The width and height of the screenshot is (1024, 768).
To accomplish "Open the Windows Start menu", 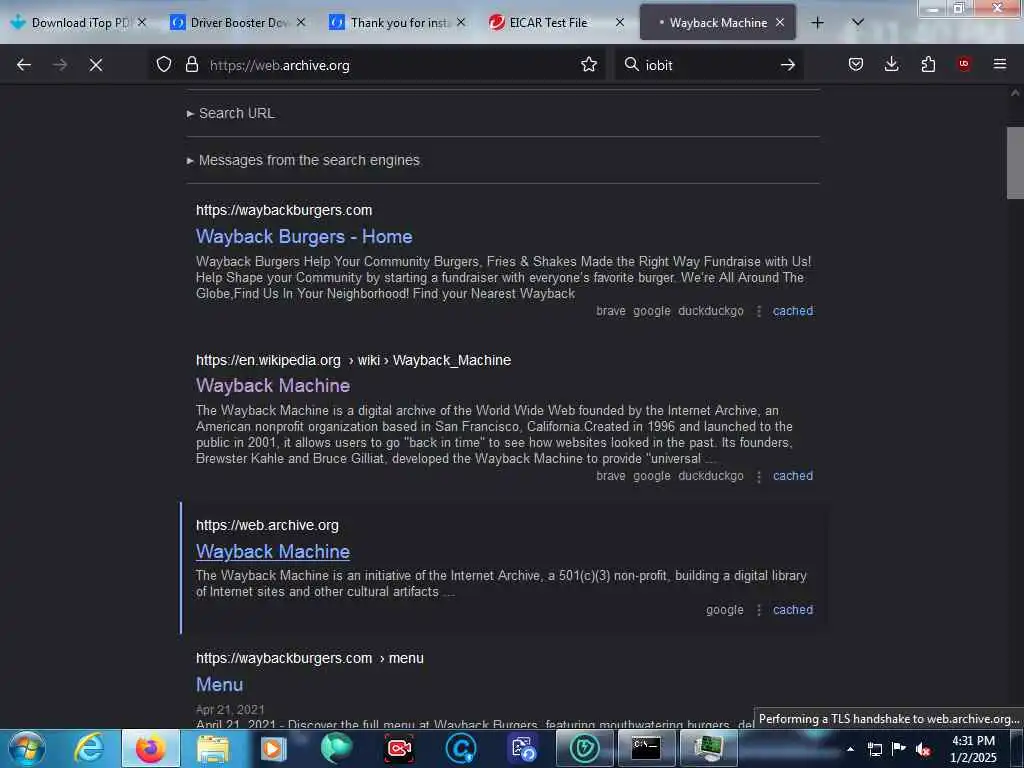I will pos(27,748).
